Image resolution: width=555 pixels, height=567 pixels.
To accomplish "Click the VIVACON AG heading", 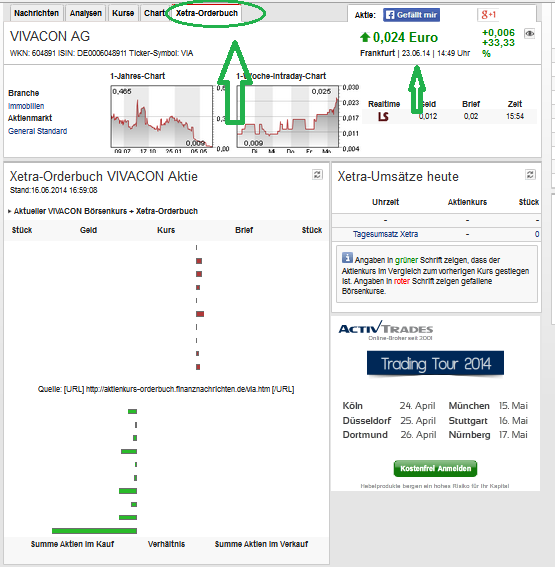I will click(50, 36).
